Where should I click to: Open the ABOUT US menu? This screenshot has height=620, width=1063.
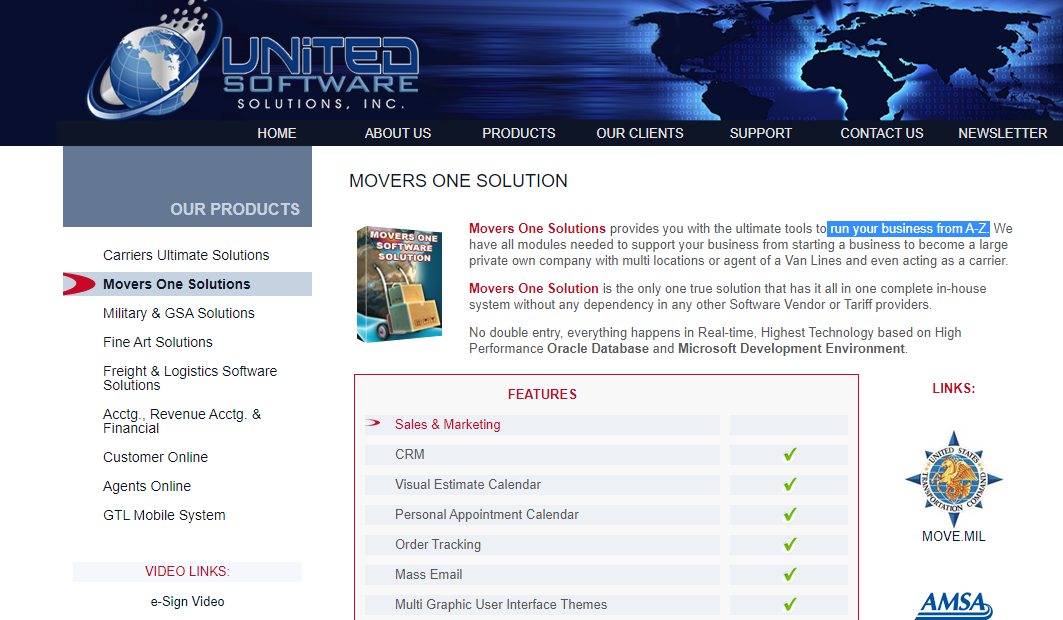pos(398,133)
